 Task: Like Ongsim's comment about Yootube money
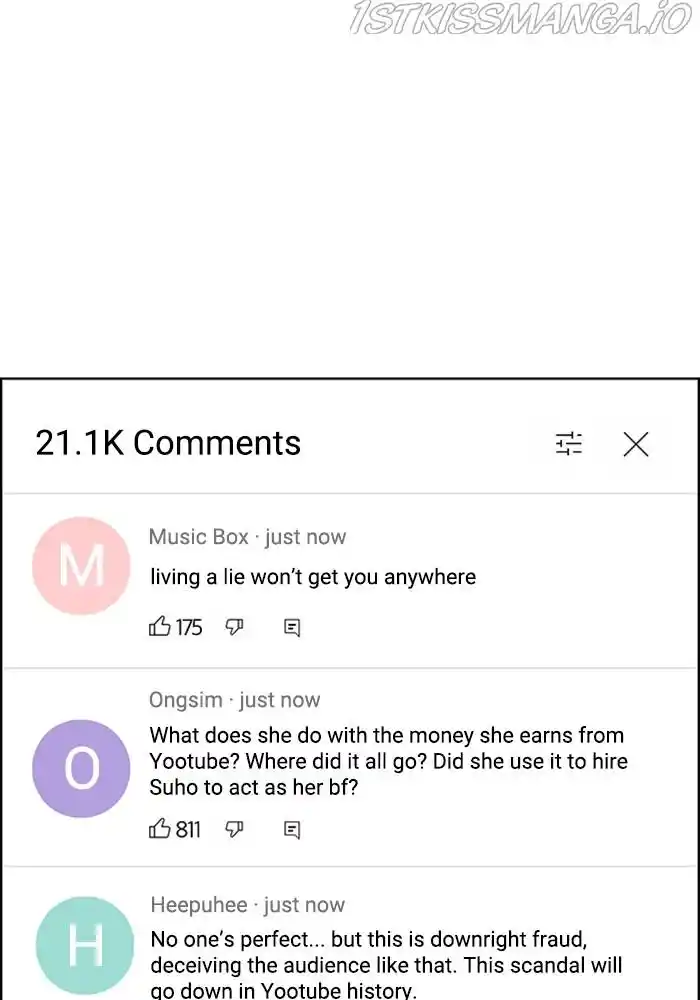pos(159,829)
